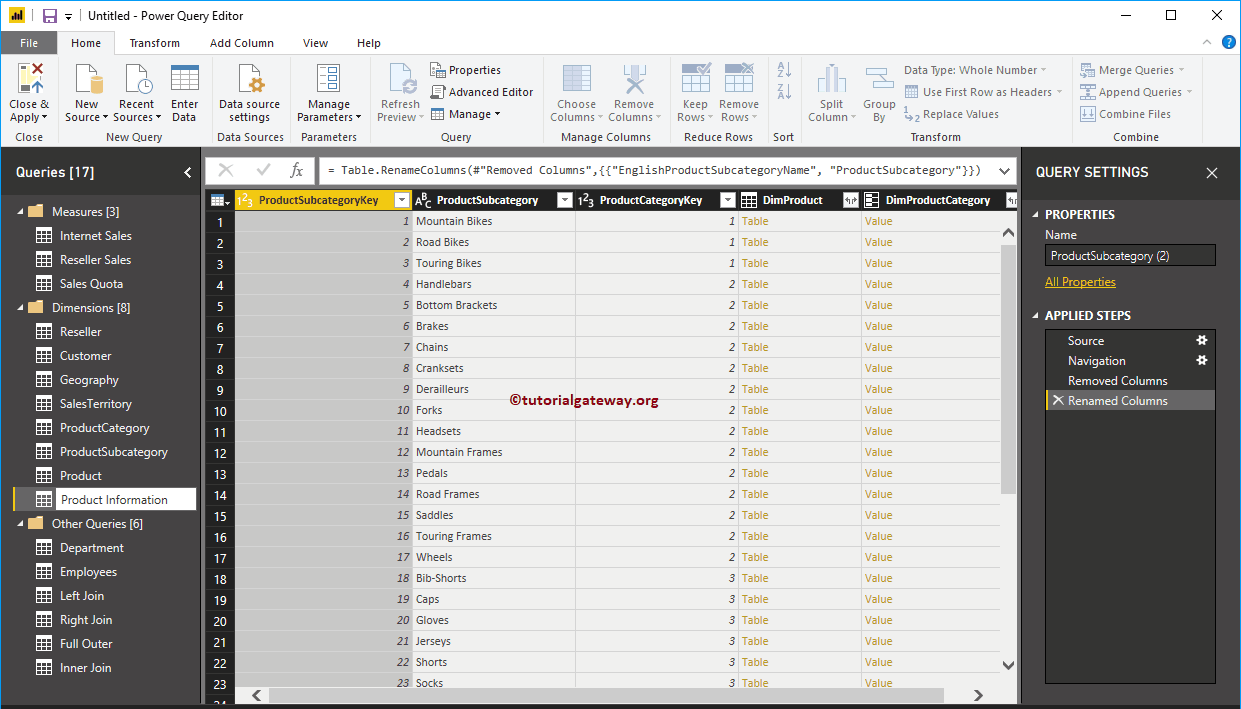Collapse the Dimensions folder
The image size is (1241, 709).
[x=21, y=307]
